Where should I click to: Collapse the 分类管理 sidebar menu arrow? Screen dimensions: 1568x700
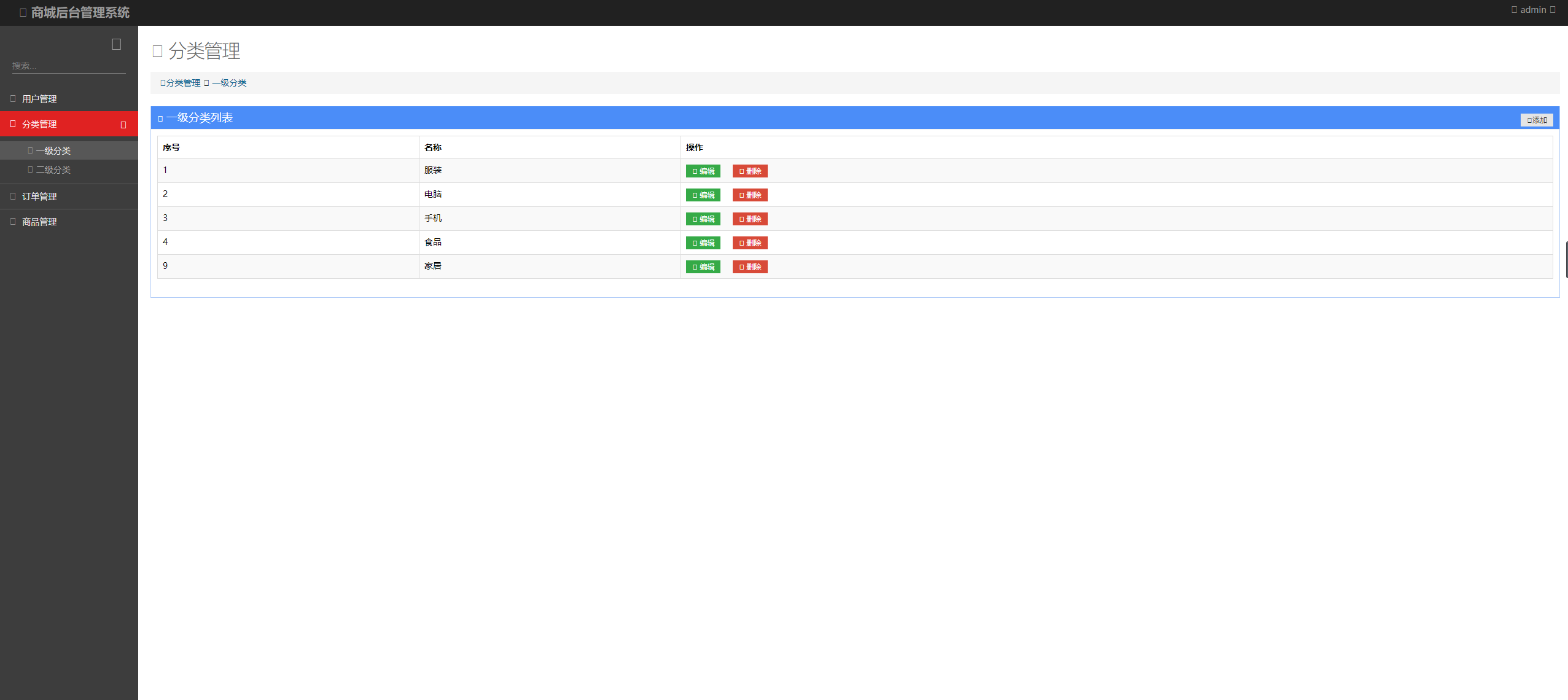pyautogui.click(x=123, y=125)
